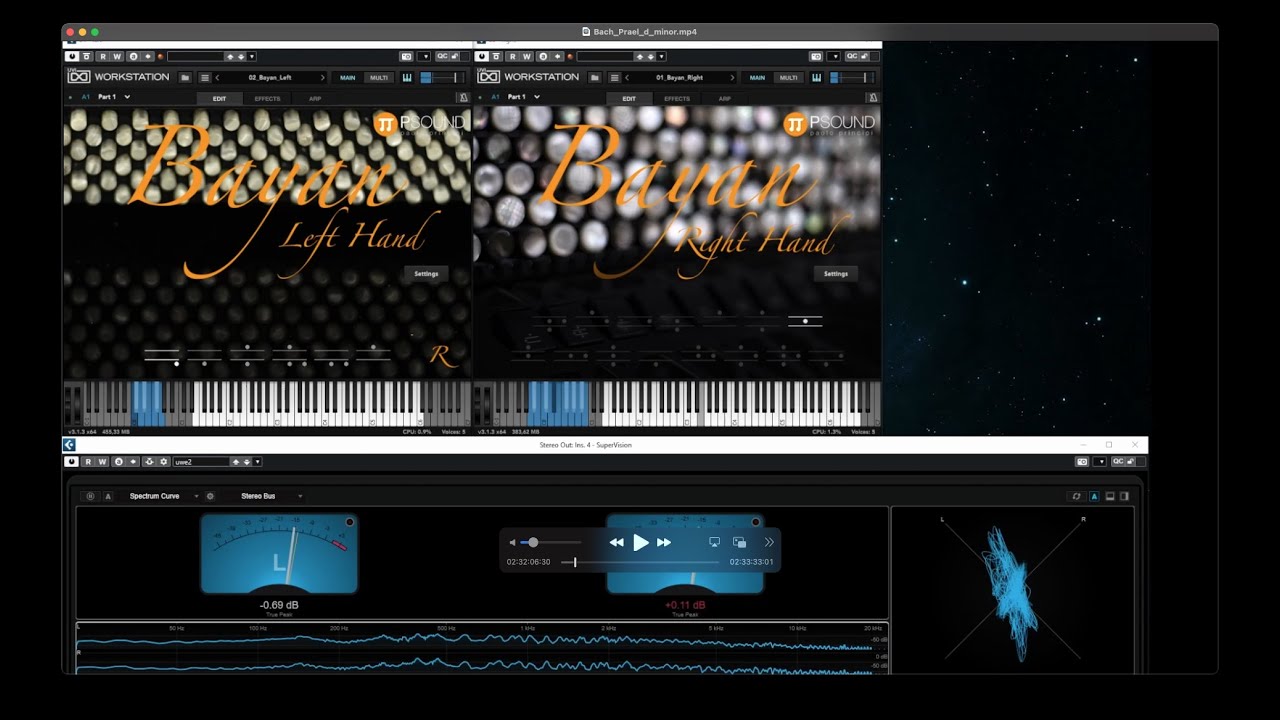The height and width of the screenshot is (720, 1280).
Task: Toggle Read automation in SuperVision header
Action: click(x=89, y=462)
